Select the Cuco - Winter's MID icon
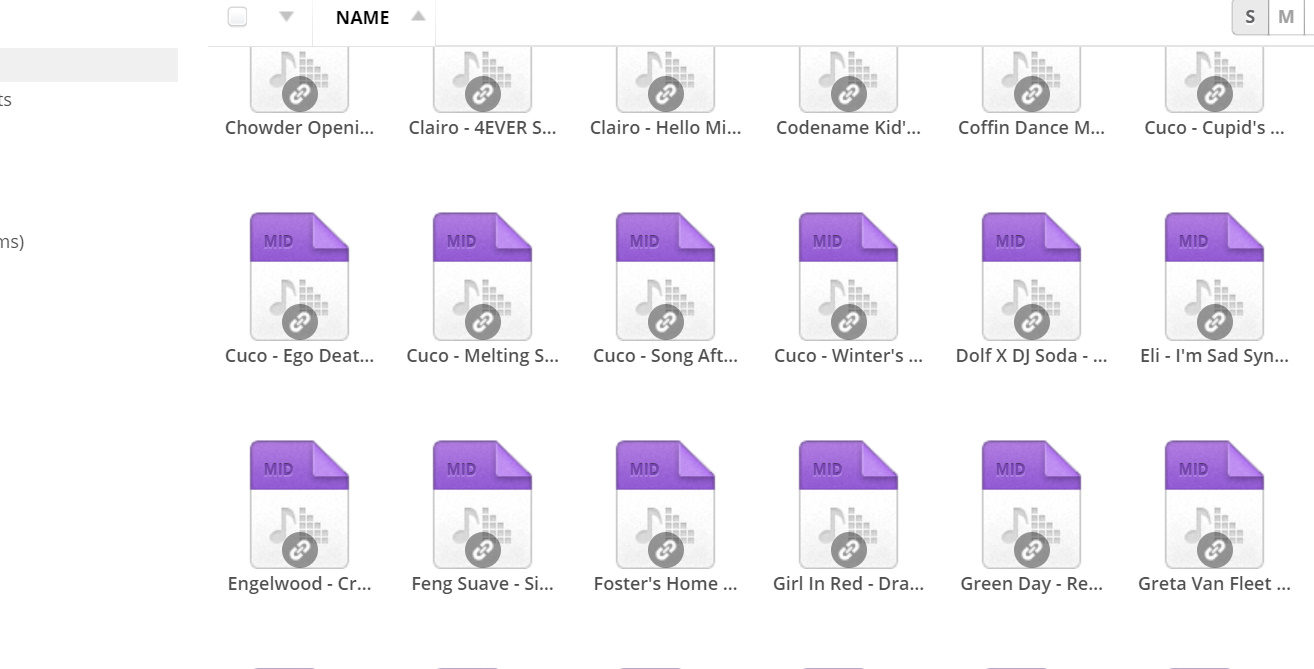 (848, 276)
